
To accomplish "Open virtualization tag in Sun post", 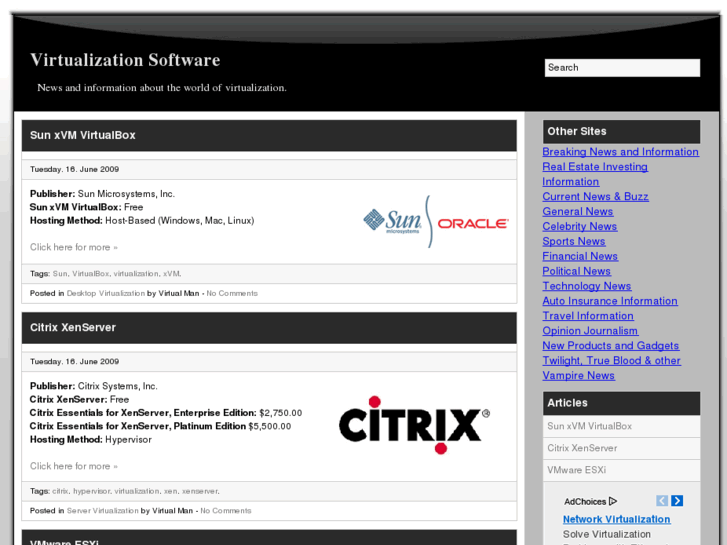I will (x=136, y=274).
